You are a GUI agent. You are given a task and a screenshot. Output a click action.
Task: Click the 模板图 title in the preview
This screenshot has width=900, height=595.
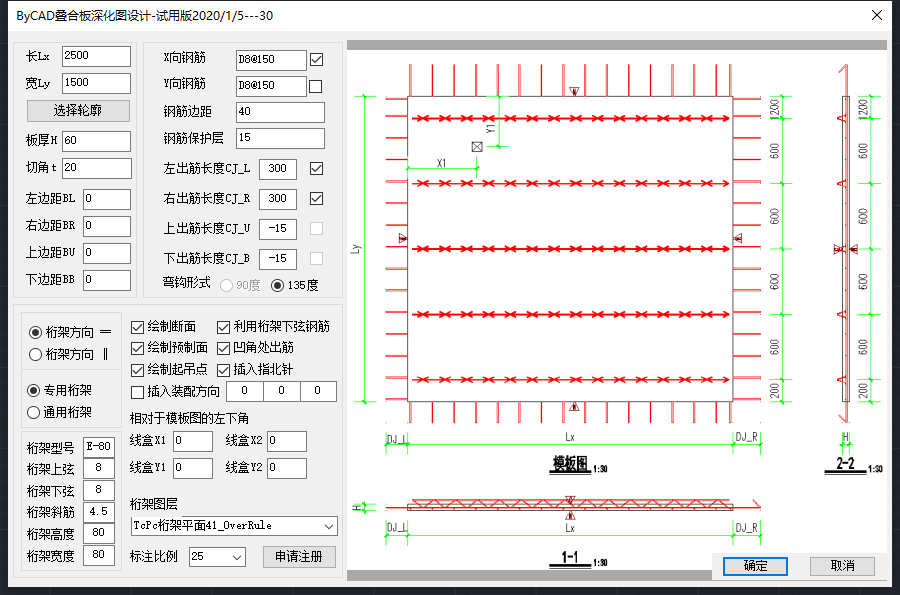point(571,464)
